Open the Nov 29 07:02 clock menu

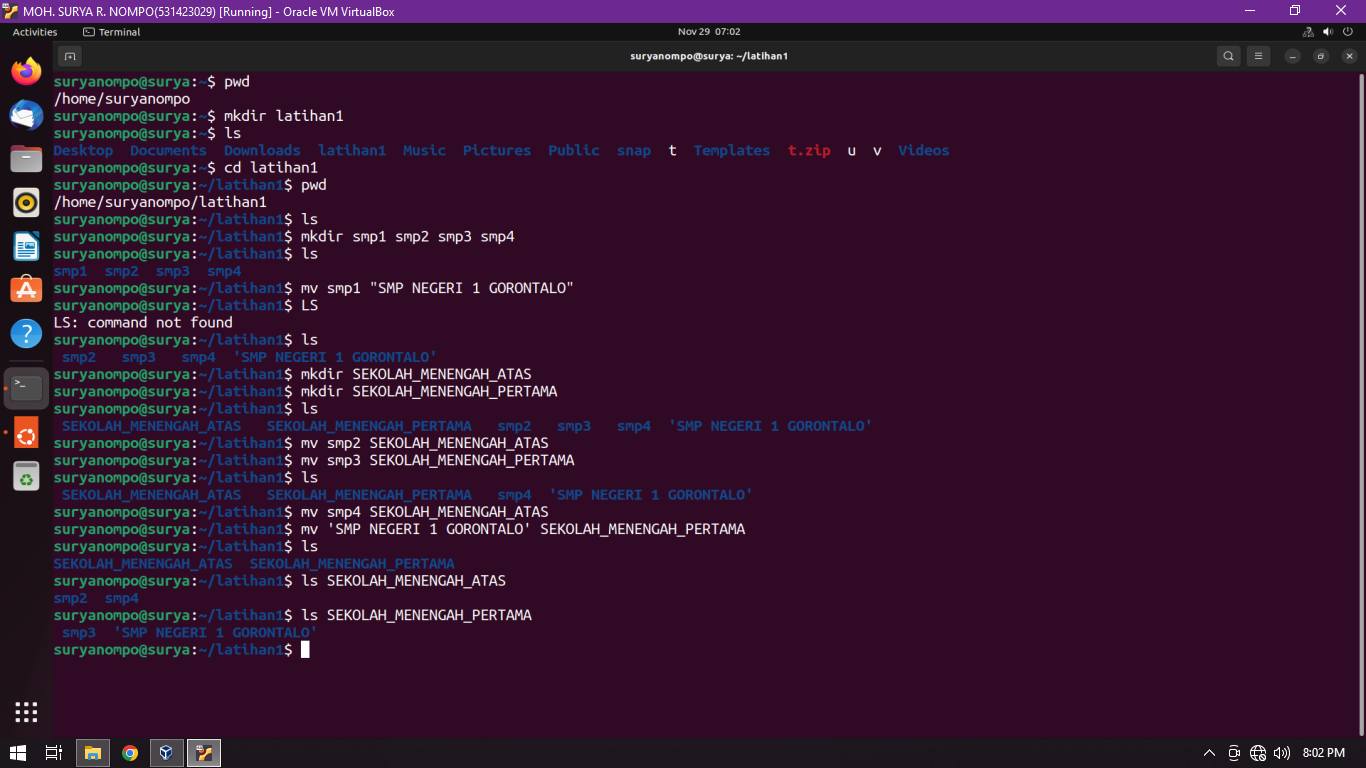tap(709, 32)
